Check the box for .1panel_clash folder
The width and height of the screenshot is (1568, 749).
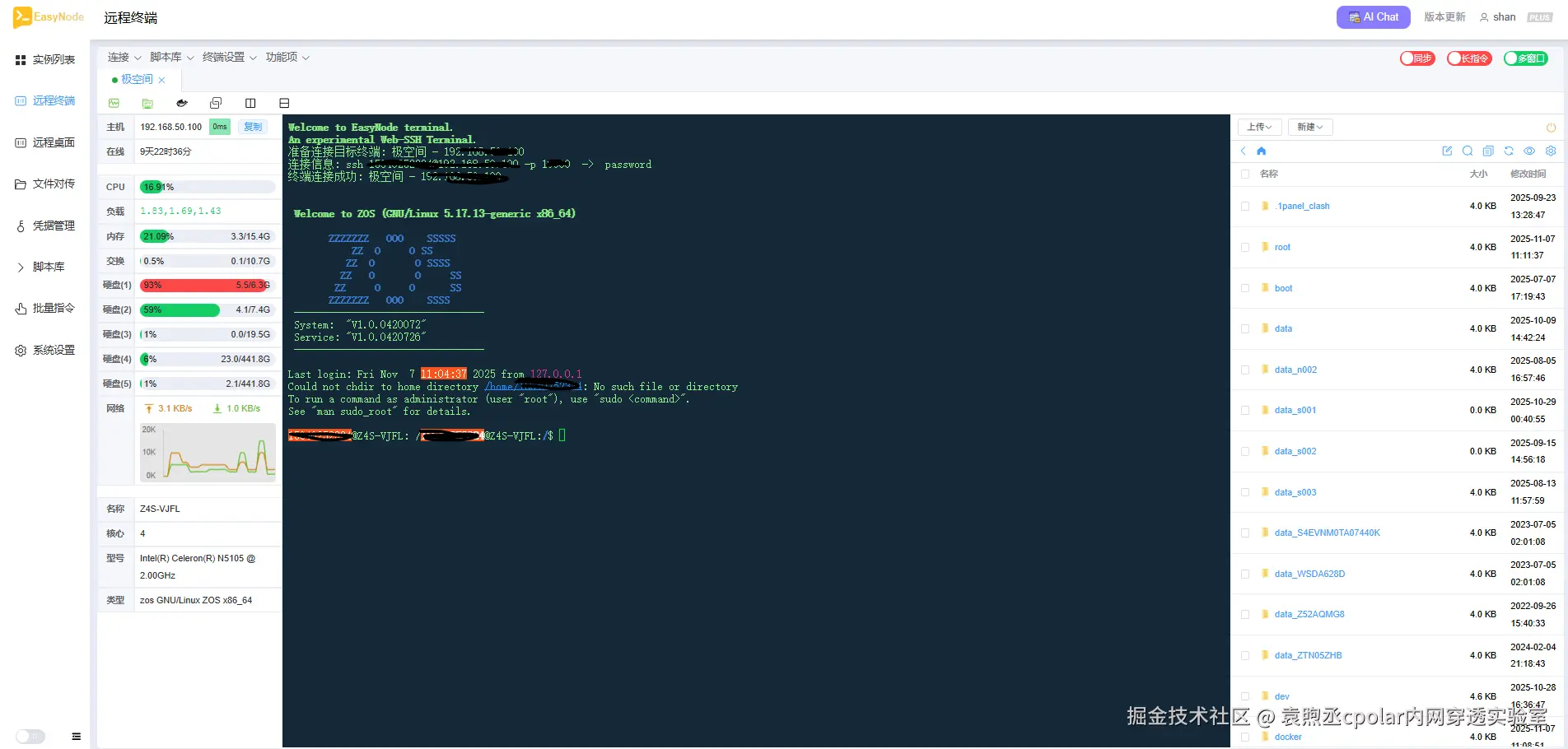click(1245, 207)
